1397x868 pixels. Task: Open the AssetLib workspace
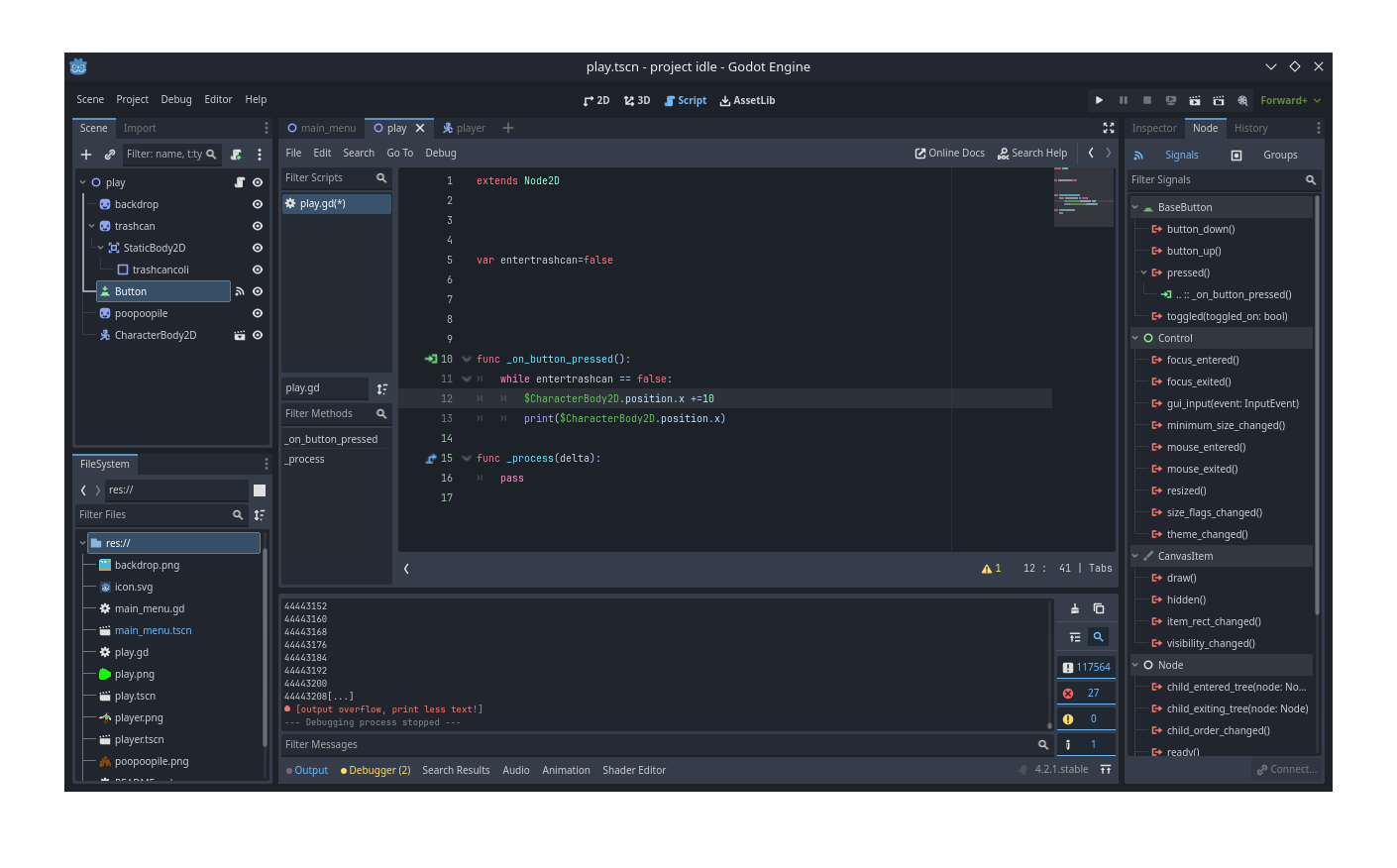747,100
